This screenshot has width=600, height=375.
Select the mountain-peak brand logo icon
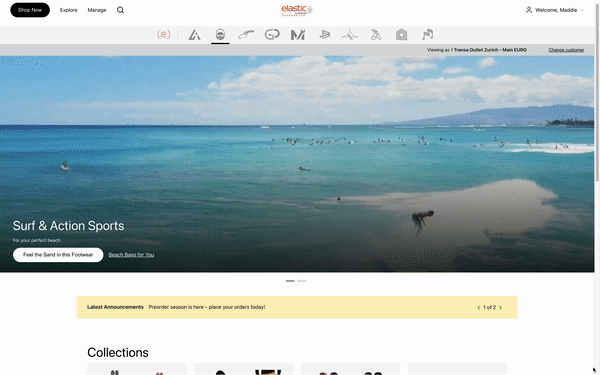[x=194, y=35]
